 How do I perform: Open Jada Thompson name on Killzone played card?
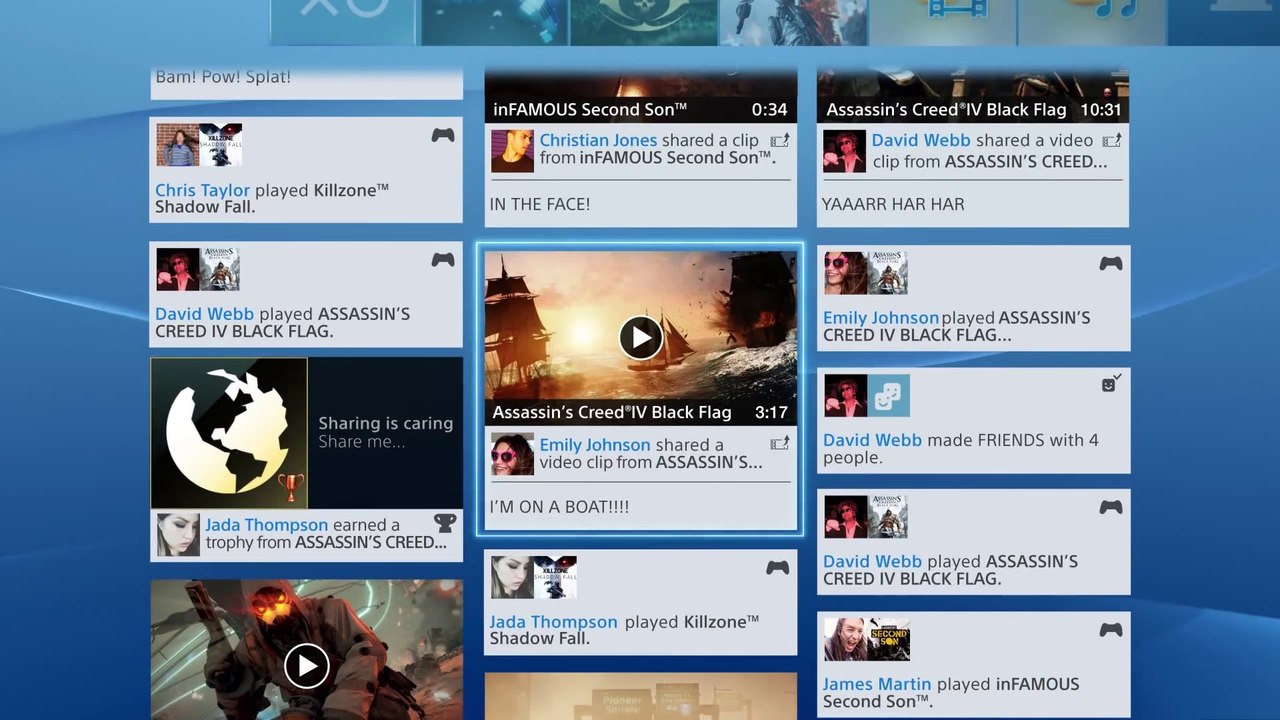[x=553, y=622]
